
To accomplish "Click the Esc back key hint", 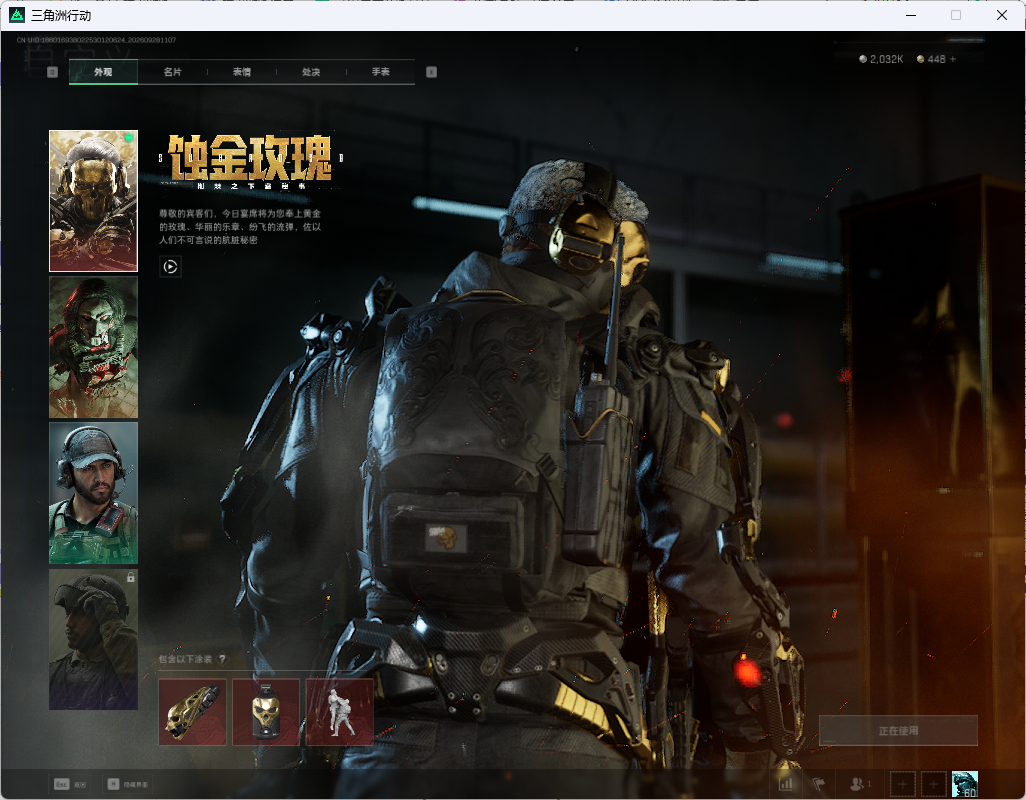I will [70, 784].
